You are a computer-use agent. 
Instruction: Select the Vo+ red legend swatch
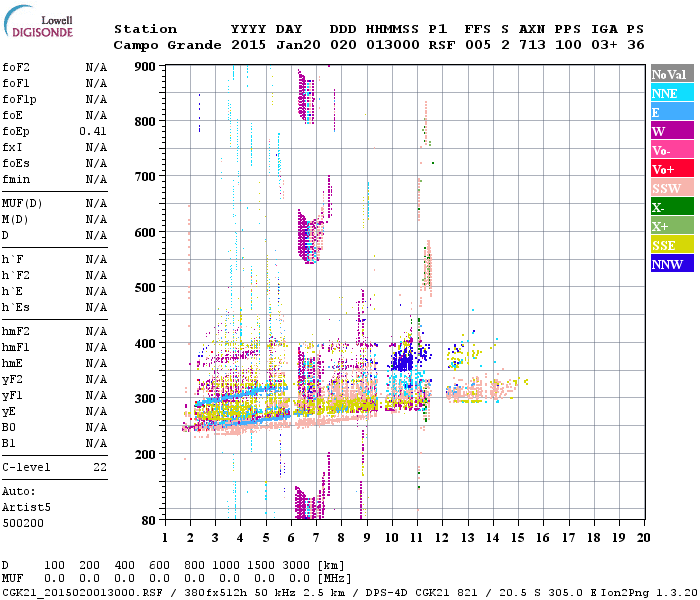click(672, 169)
